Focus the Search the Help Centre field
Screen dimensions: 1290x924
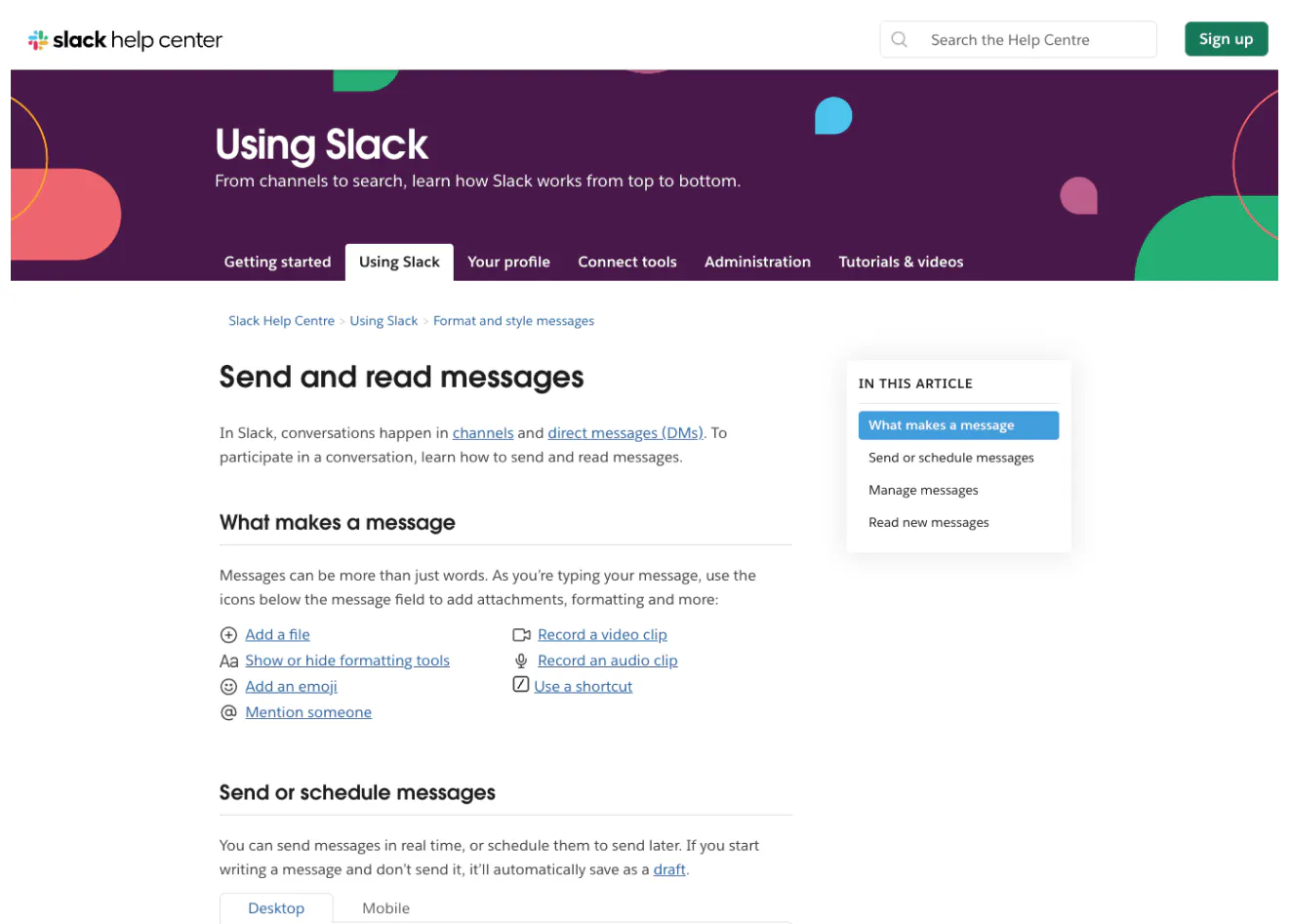click(x=1034, y=40)
